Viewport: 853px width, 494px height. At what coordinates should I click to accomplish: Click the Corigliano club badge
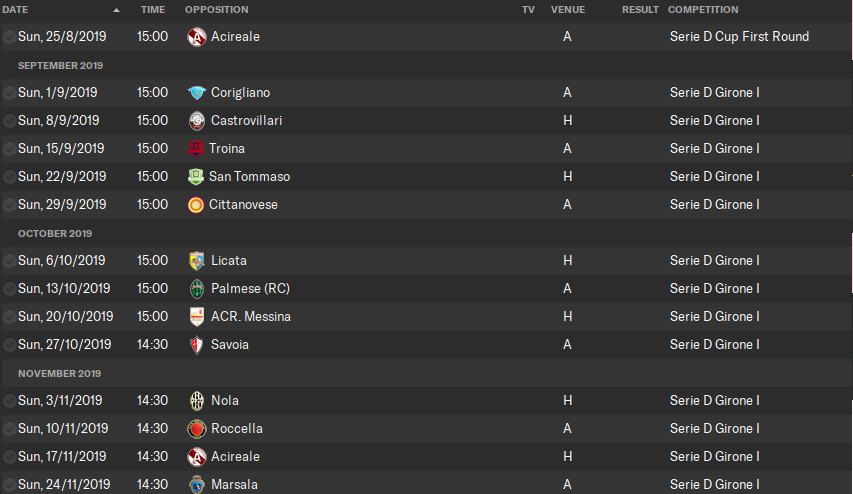click(x=197, y=93)
